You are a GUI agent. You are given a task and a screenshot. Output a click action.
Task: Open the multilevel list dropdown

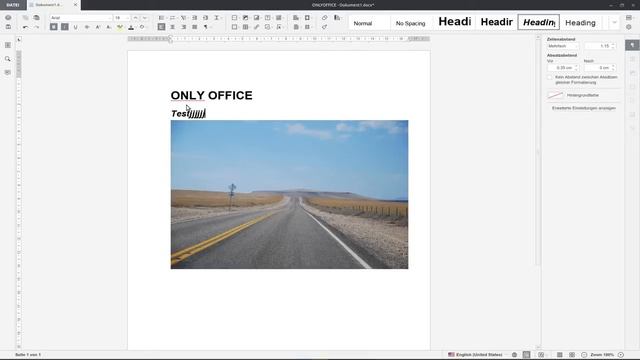184,18
